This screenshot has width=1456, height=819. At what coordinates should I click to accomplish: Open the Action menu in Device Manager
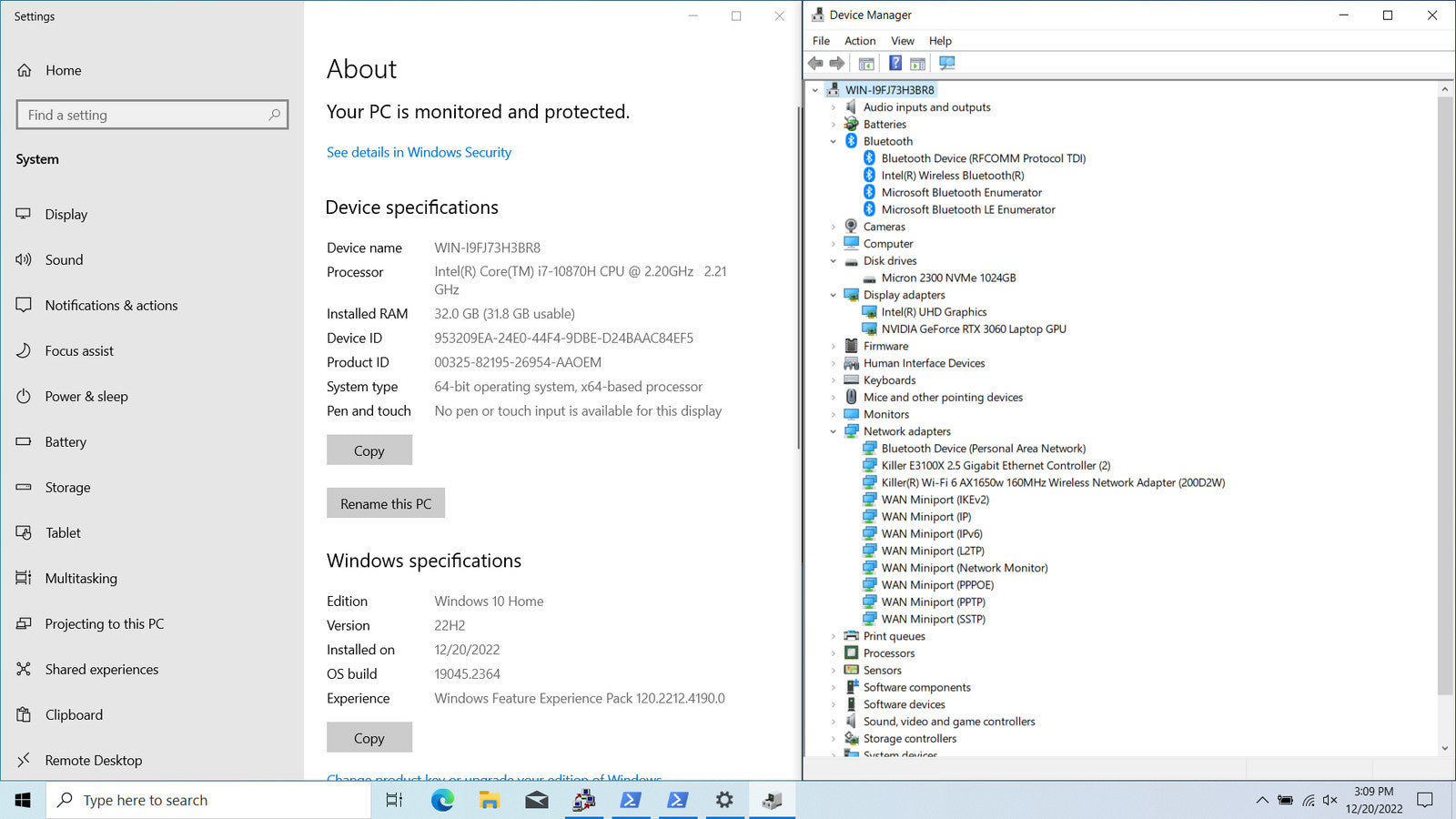click(x=860, y=41)
